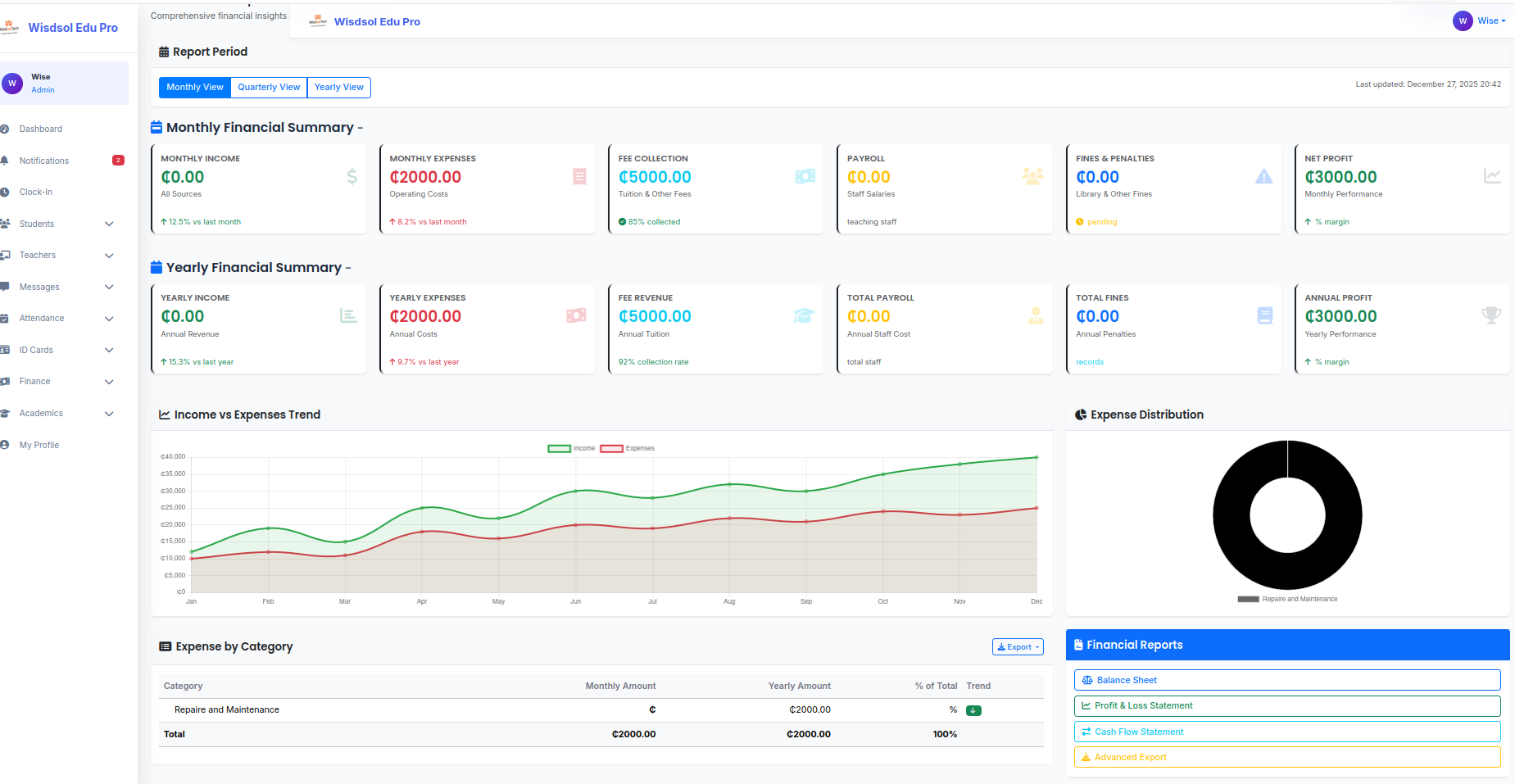Toggle Expenses series in chart legend
This screenshot has height=784, width=1515.
coord(627,448)
